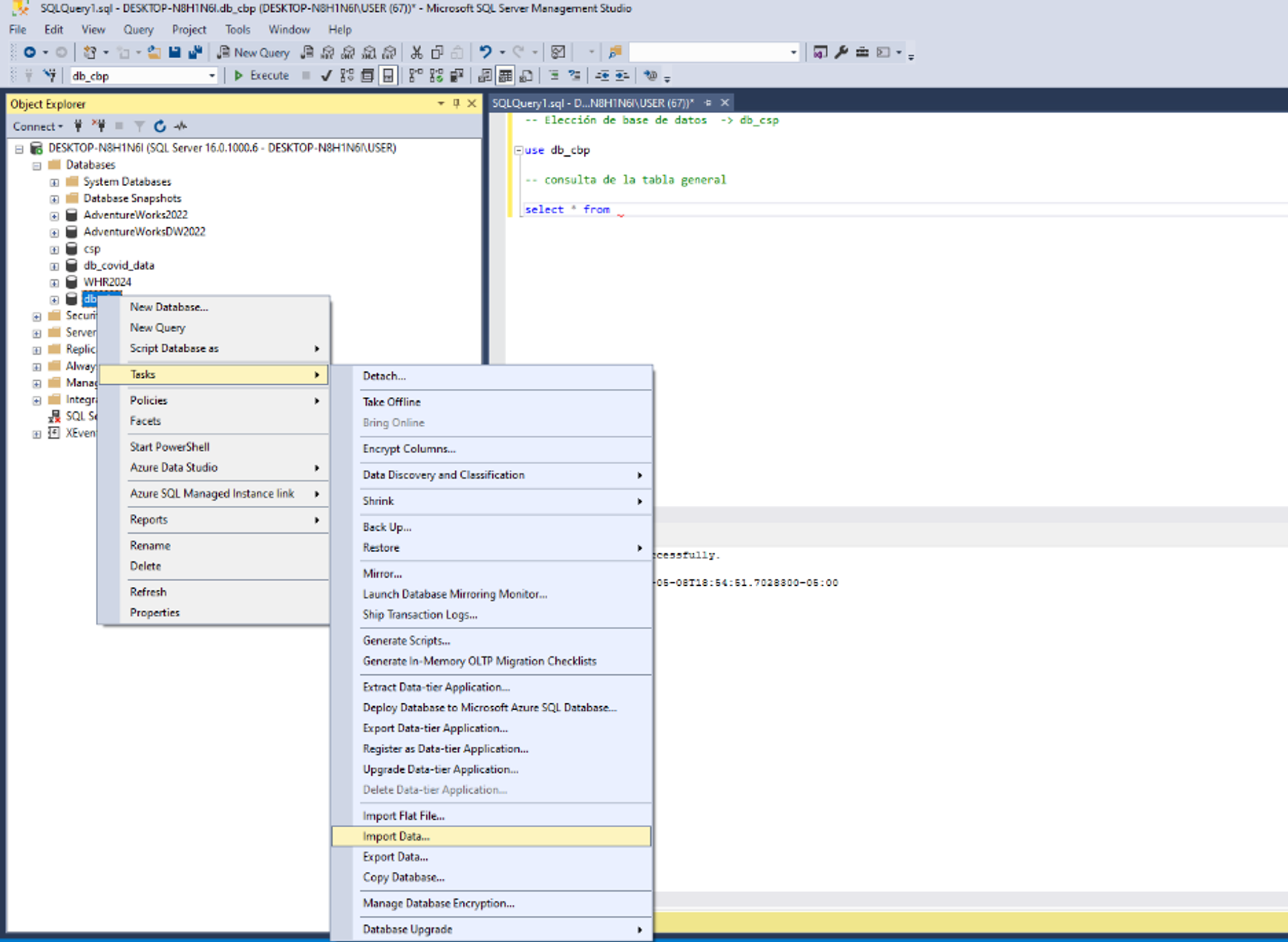
Task: Expand the db_covid_data database node
Action: (x=54, y=266)
